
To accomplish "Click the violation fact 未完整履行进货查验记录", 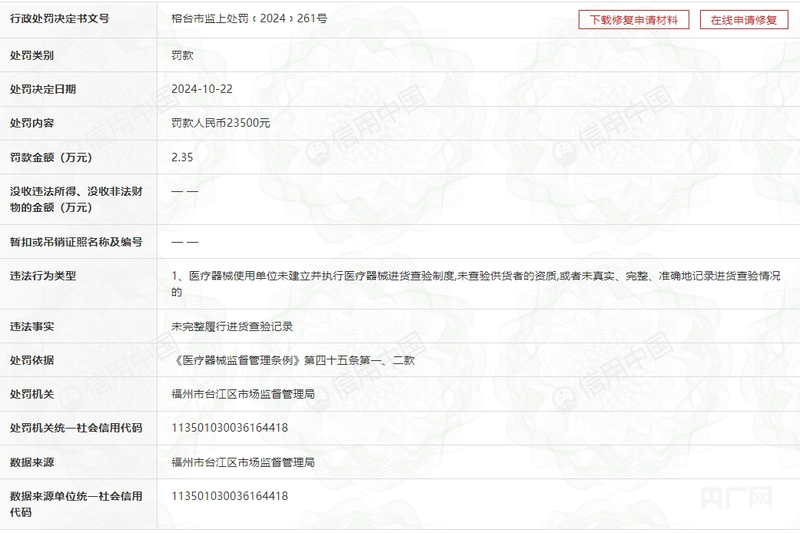I will 232,327.
